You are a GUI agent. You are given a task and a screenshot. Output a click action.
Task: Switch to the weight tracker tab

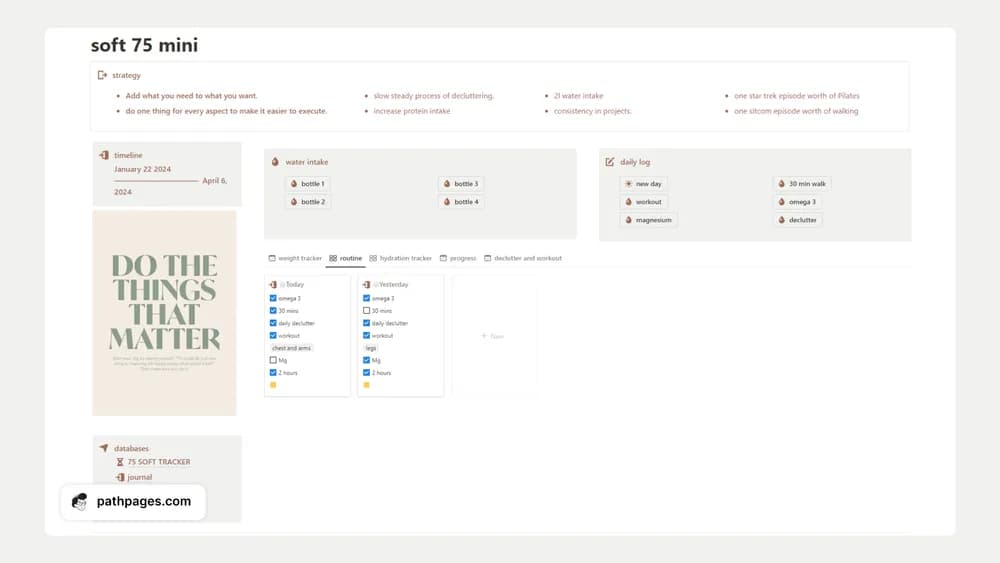[295, 258]
